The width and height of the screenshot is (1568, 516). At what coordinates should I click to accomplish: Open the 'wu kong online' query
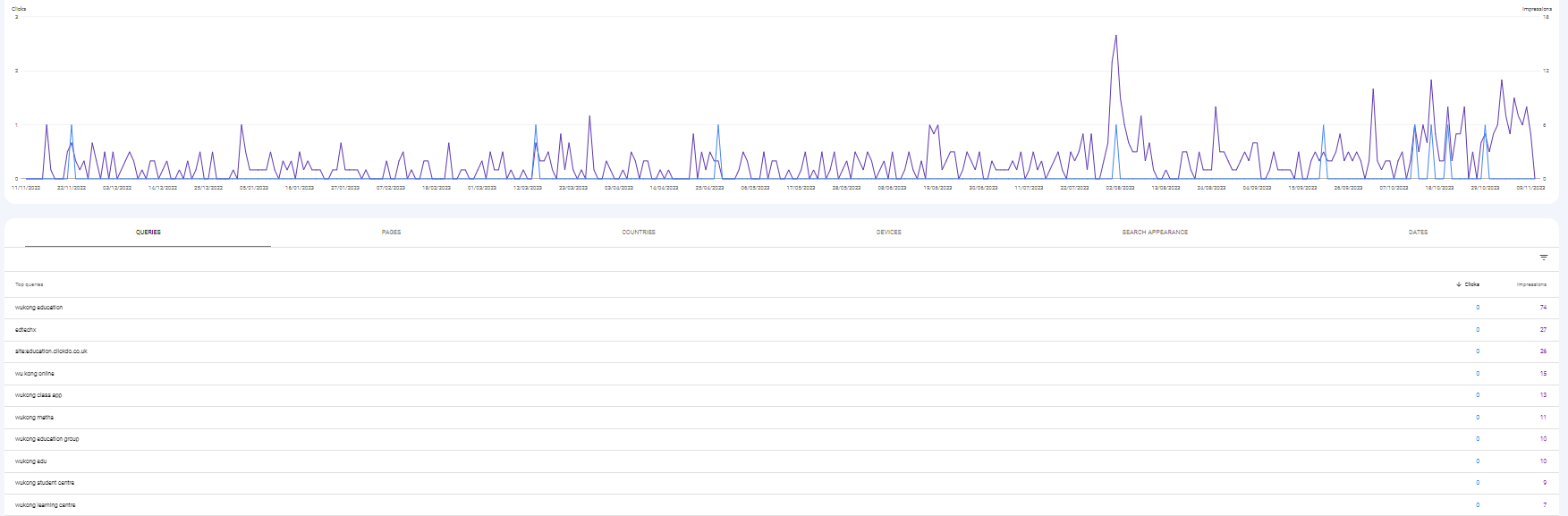click(35, 374)
